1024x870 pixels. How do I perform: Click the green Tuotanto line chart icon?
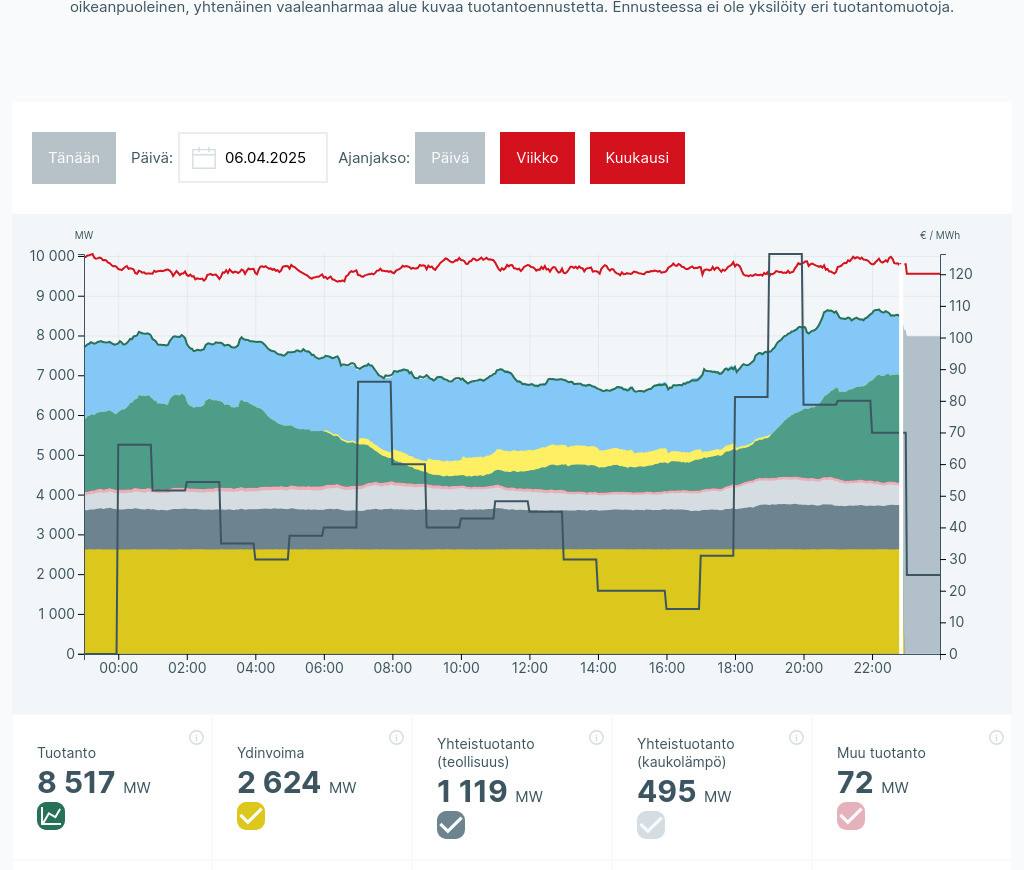click(x=51, y=816)
